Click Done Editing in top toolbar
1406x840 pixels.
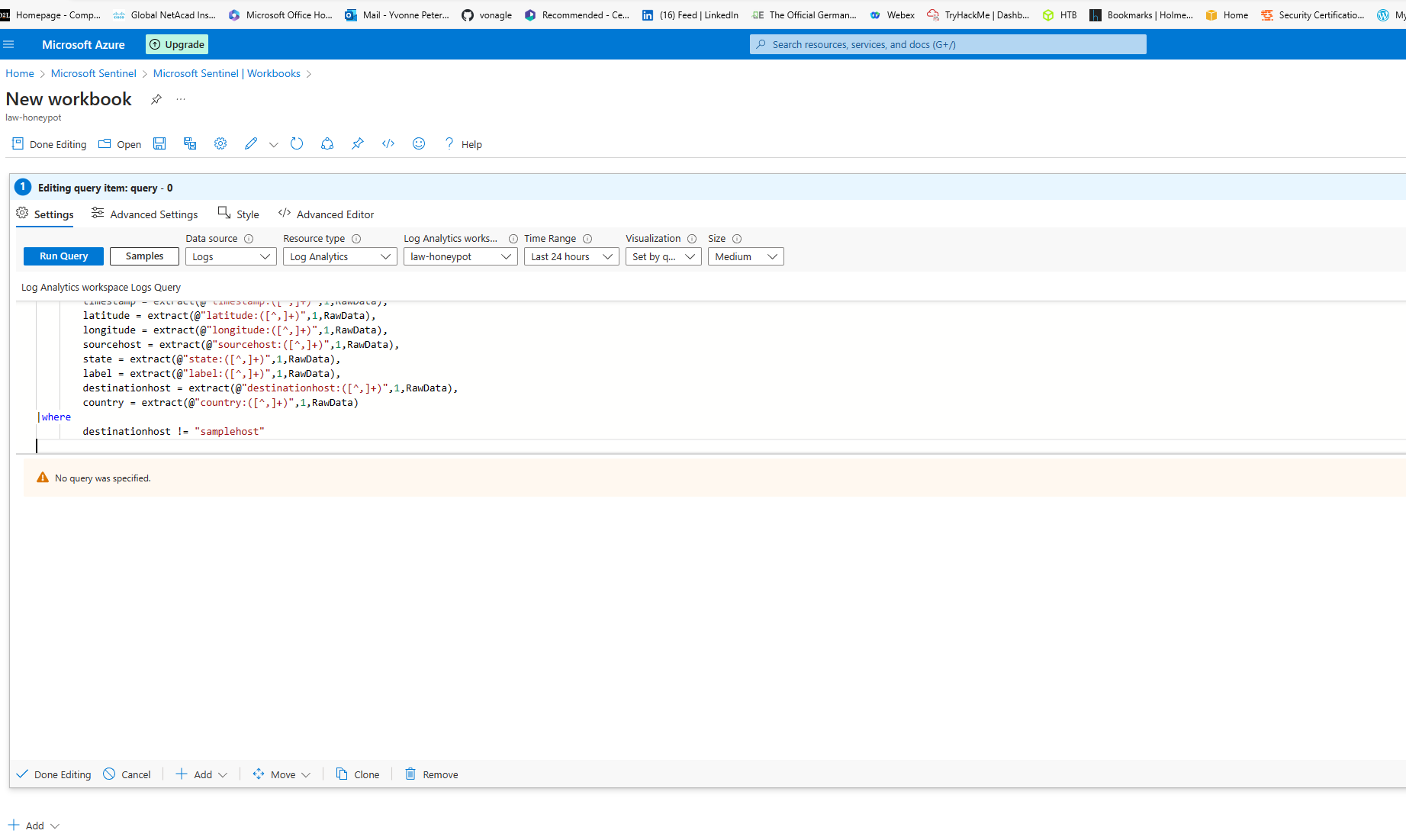(x=50, y=144)
